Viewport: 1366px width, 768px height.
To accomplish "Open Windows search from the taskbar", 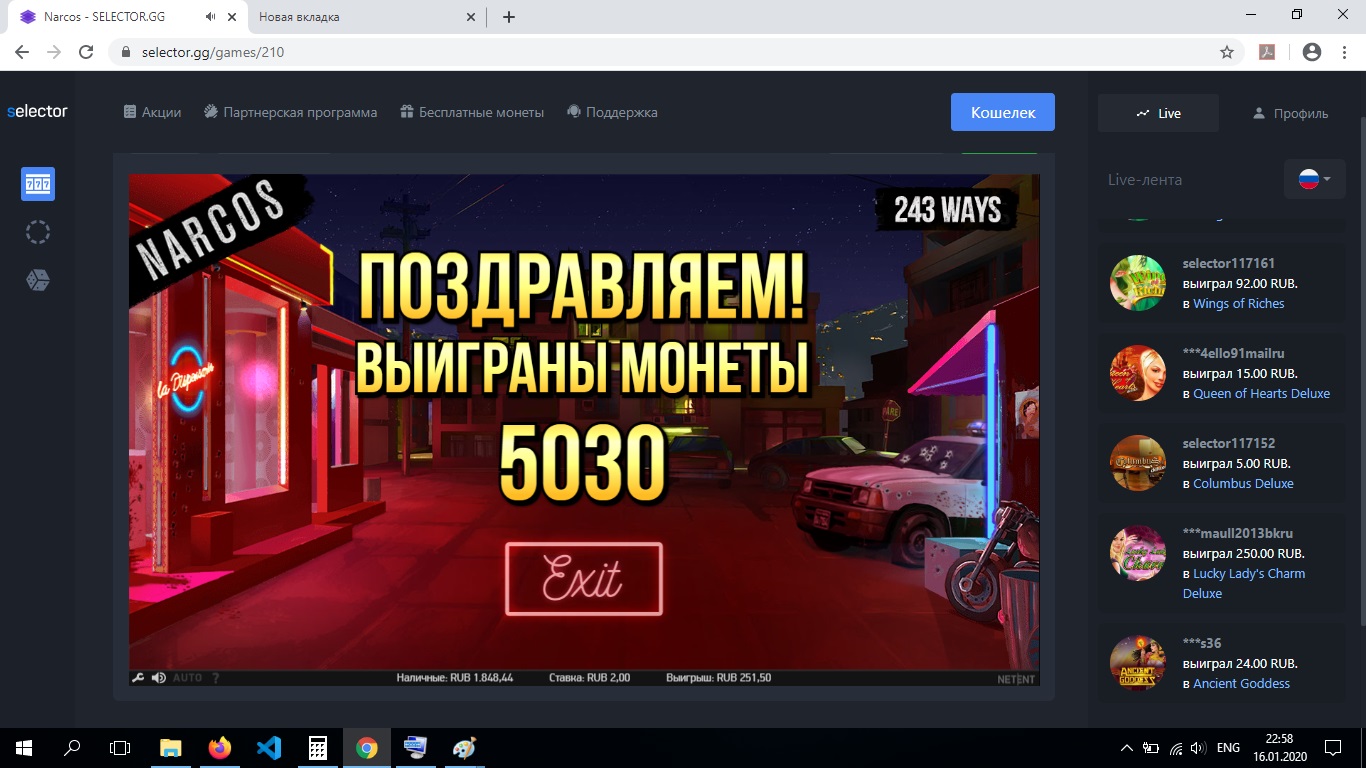I will click(72, 748).
